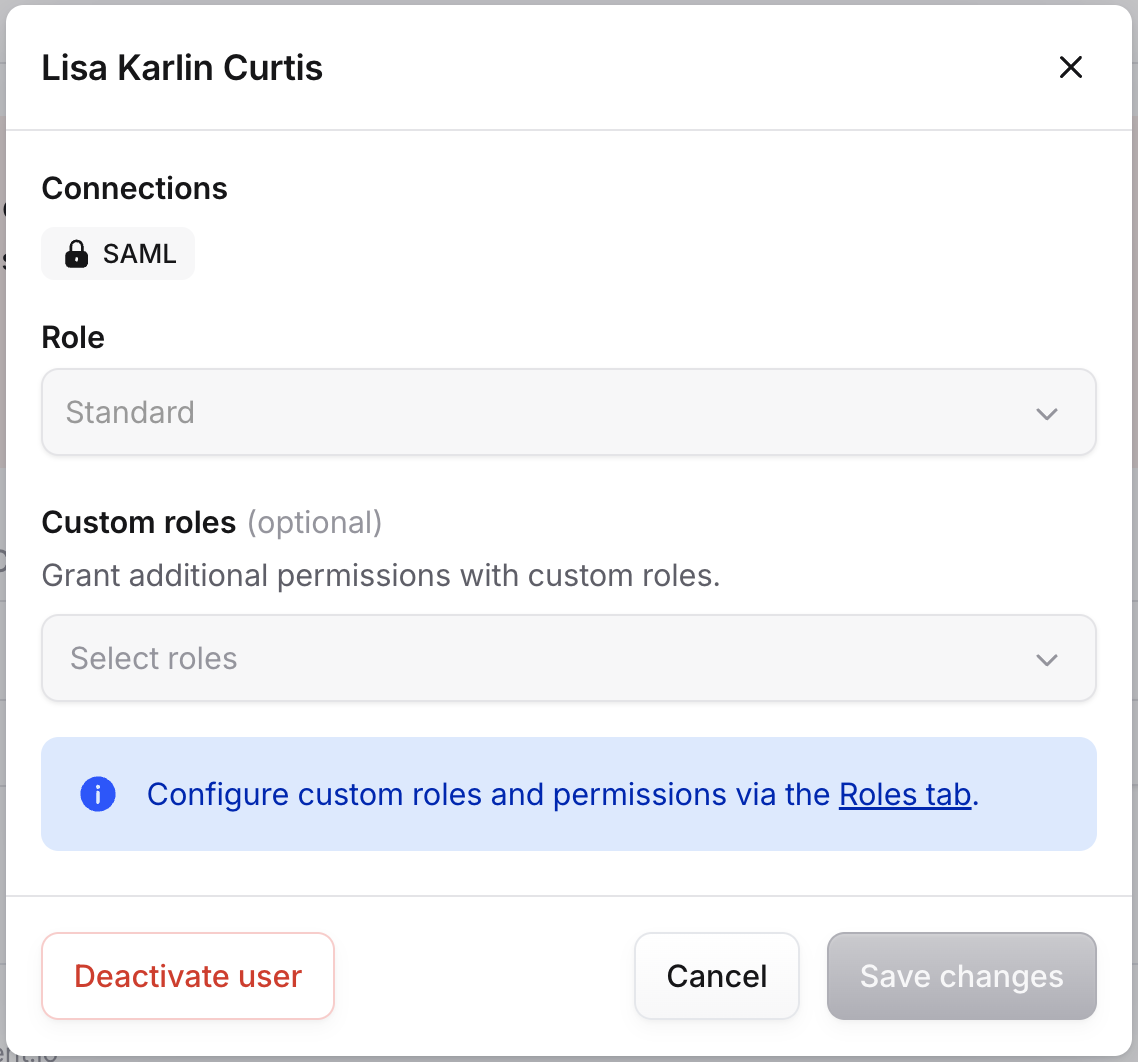Screen dimensions: 1138x1062
Task: Cancel the user edit dialog
Action: (717, 976)
